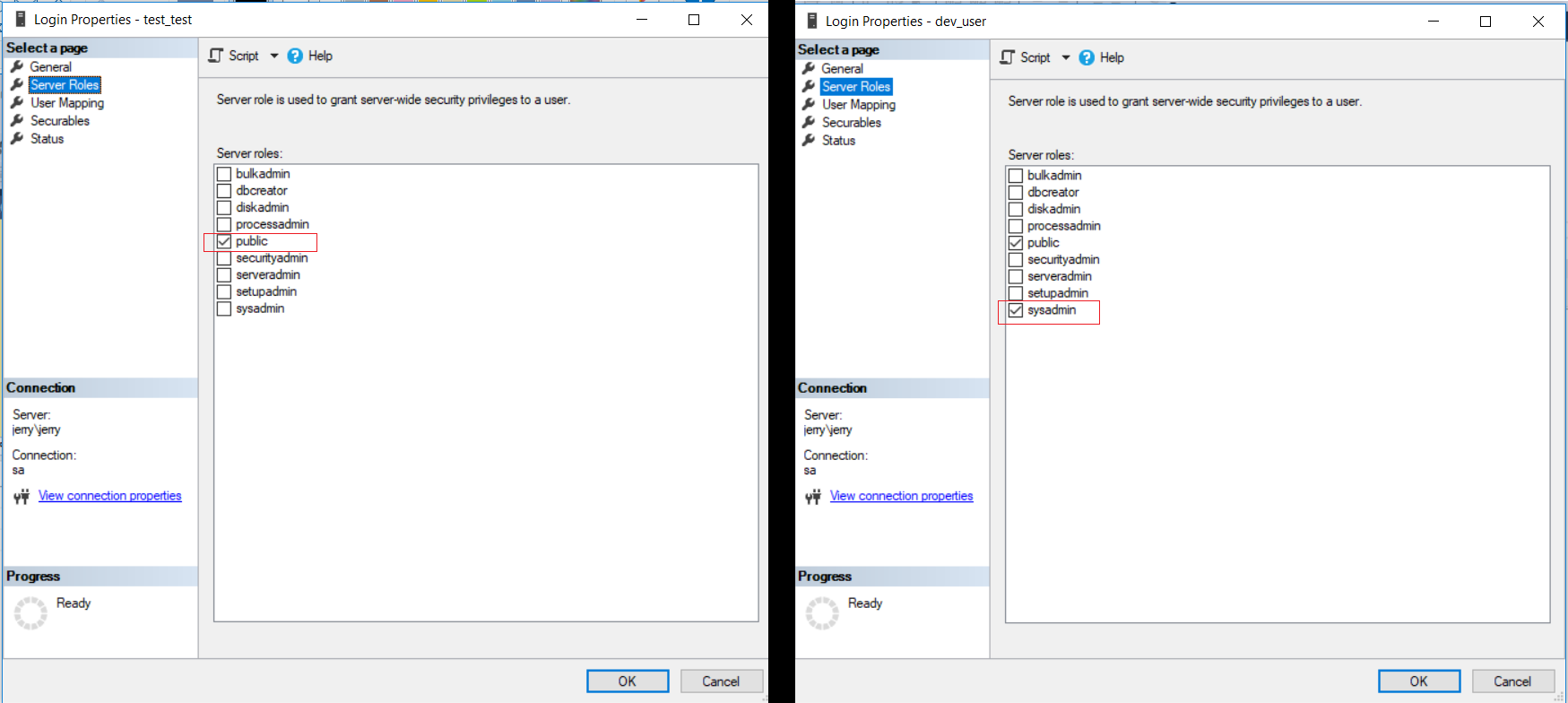Screen dimensions: 1568x703
Task: Open General page in test_test window
Action: [51, 66]
